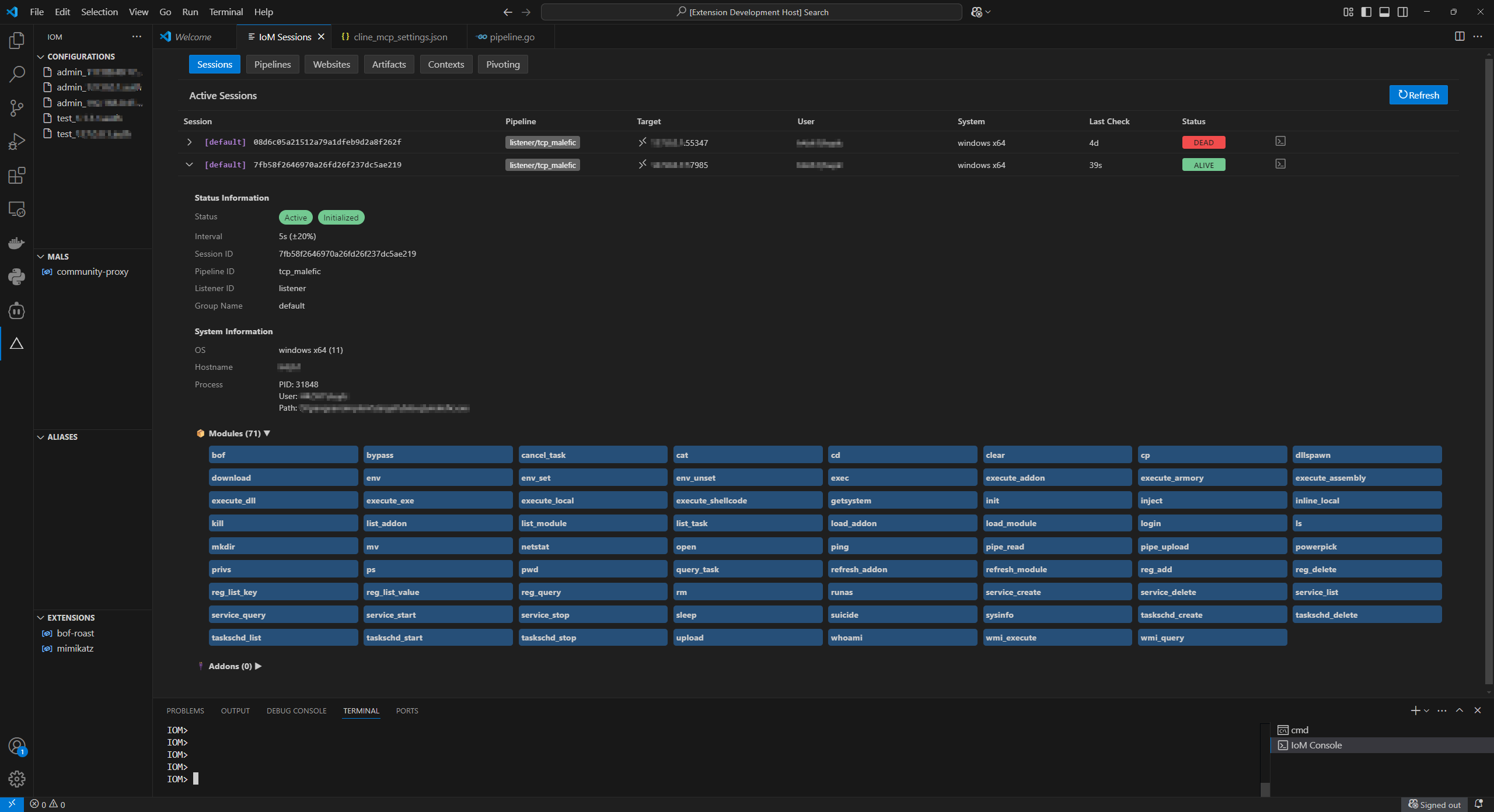Image resolution: width=1494 pixels, height=812 pixels.
Task: Toggle primary side bar layout icon
Action: point(1366,12)
